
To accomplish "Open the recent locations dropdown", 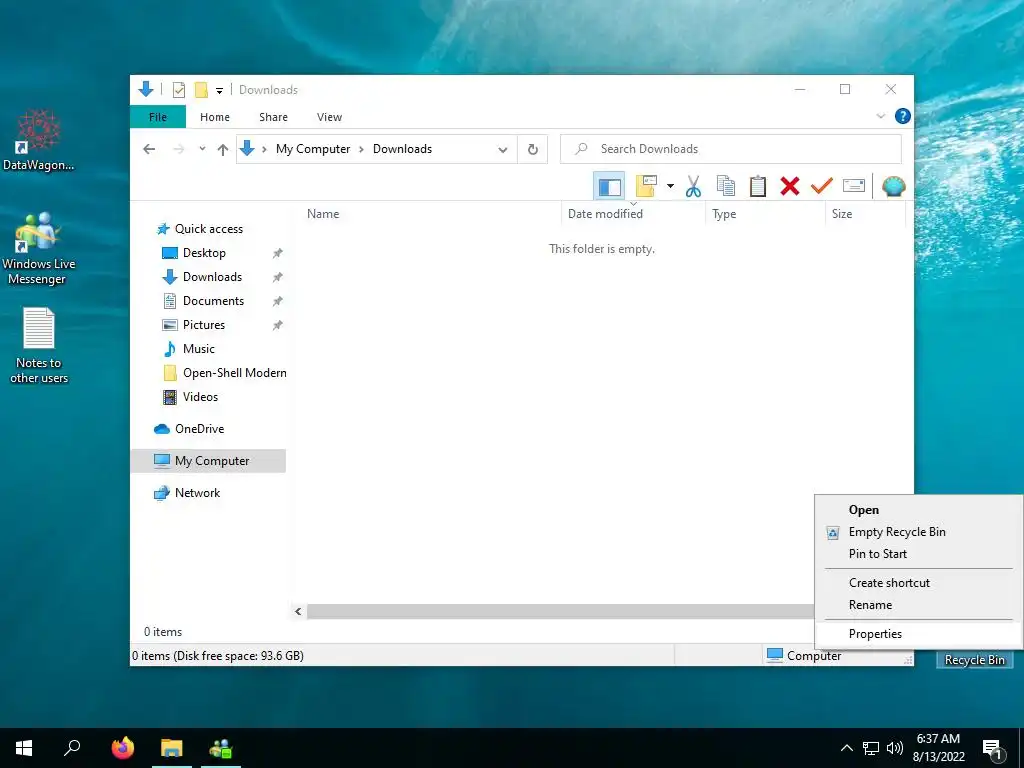I will click(x=202, y=150).
